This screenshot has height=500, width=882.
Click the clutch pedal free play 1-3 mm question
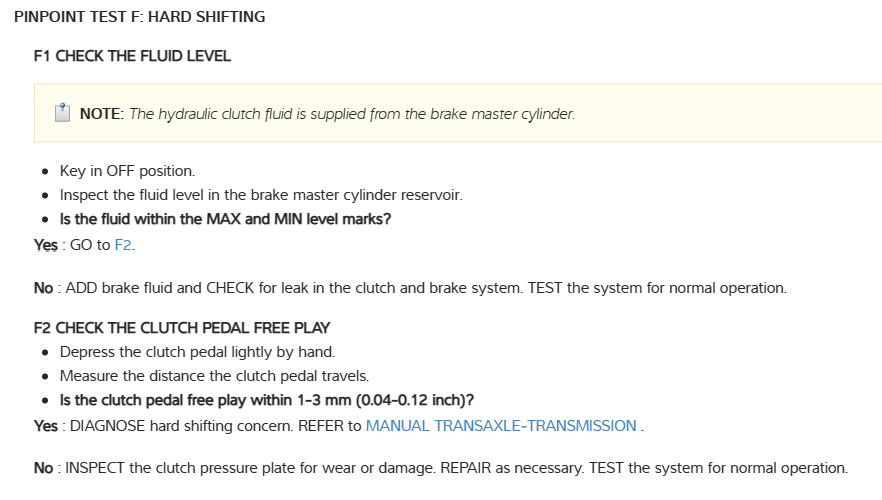coord(266,401)
